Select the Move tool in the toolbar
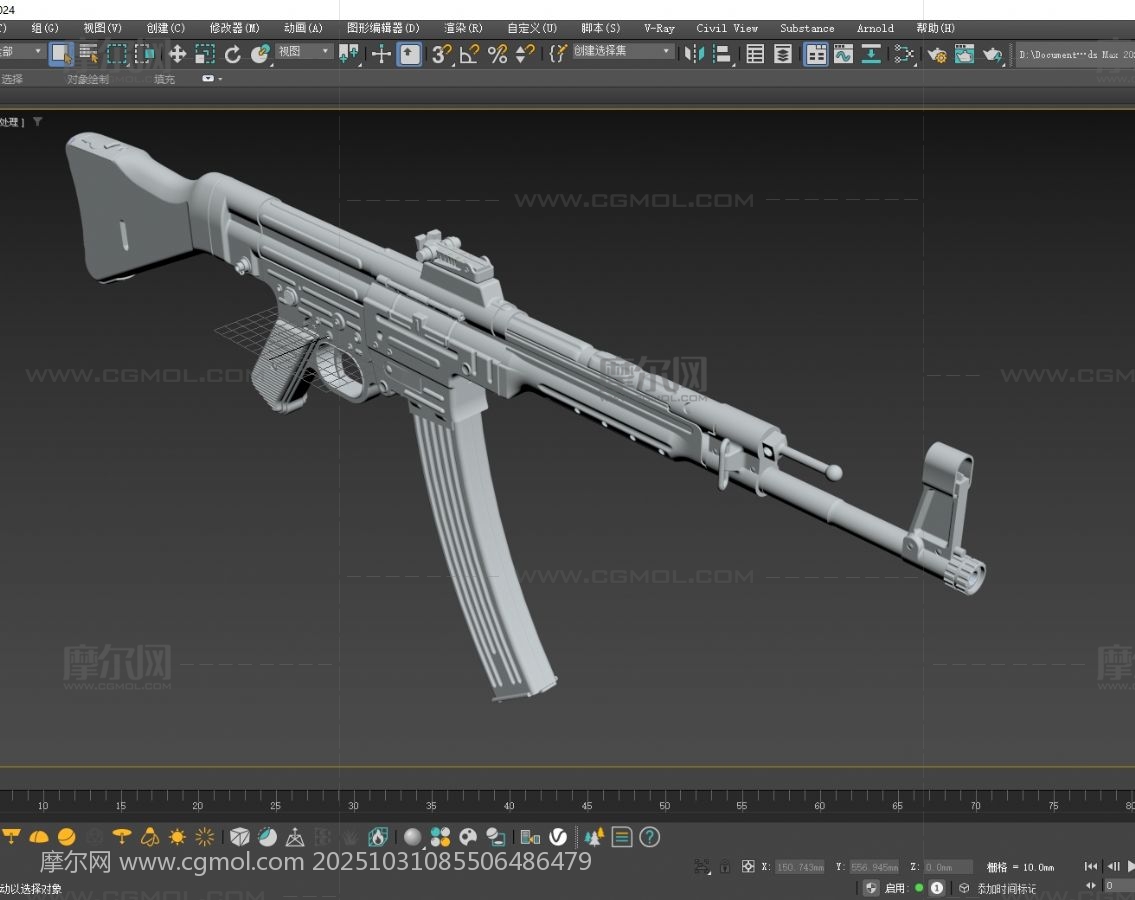 [177, 54]
